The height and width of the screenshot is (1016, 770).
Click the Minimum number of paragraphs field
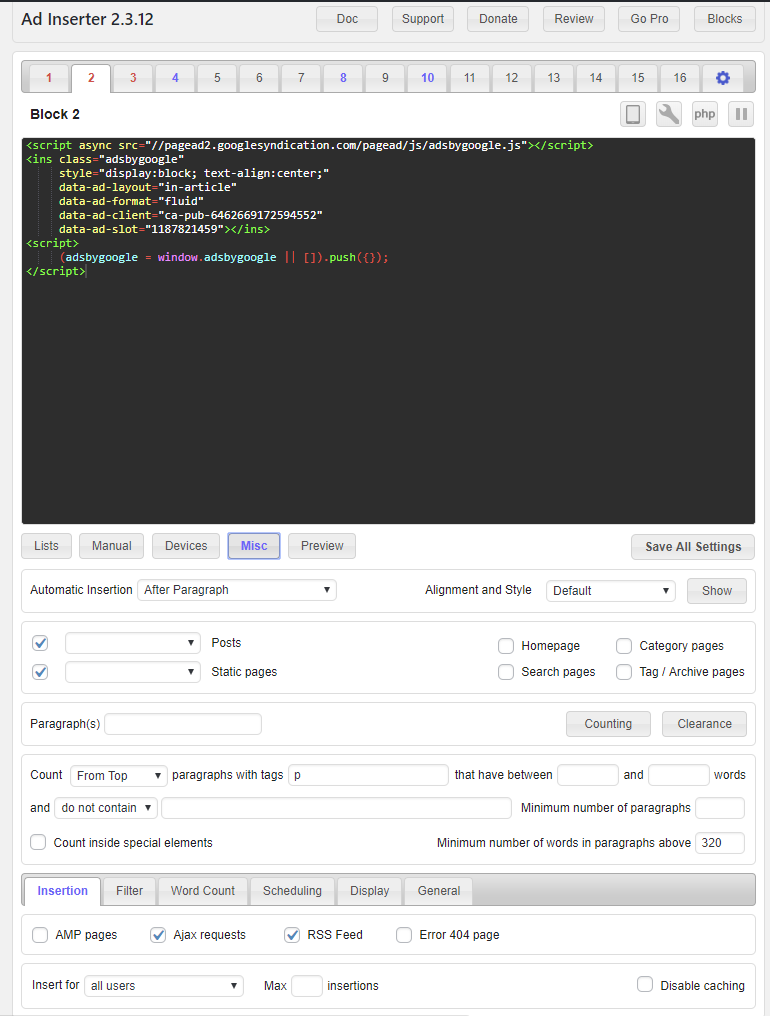[x=719, y=808]
